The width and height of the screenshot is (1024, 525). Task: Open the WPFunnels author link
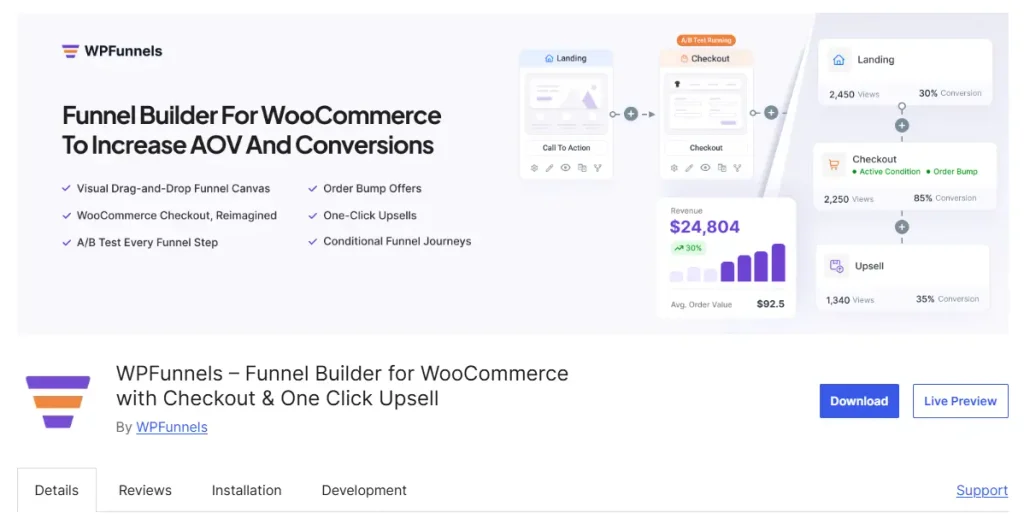click(x=172, y=427)
